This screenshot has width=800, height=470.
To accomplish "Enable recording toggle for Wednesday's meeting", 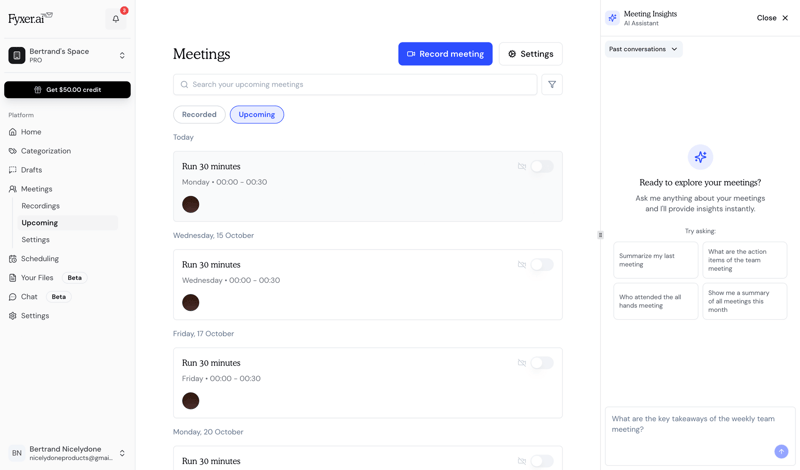I will coord(541,265).
